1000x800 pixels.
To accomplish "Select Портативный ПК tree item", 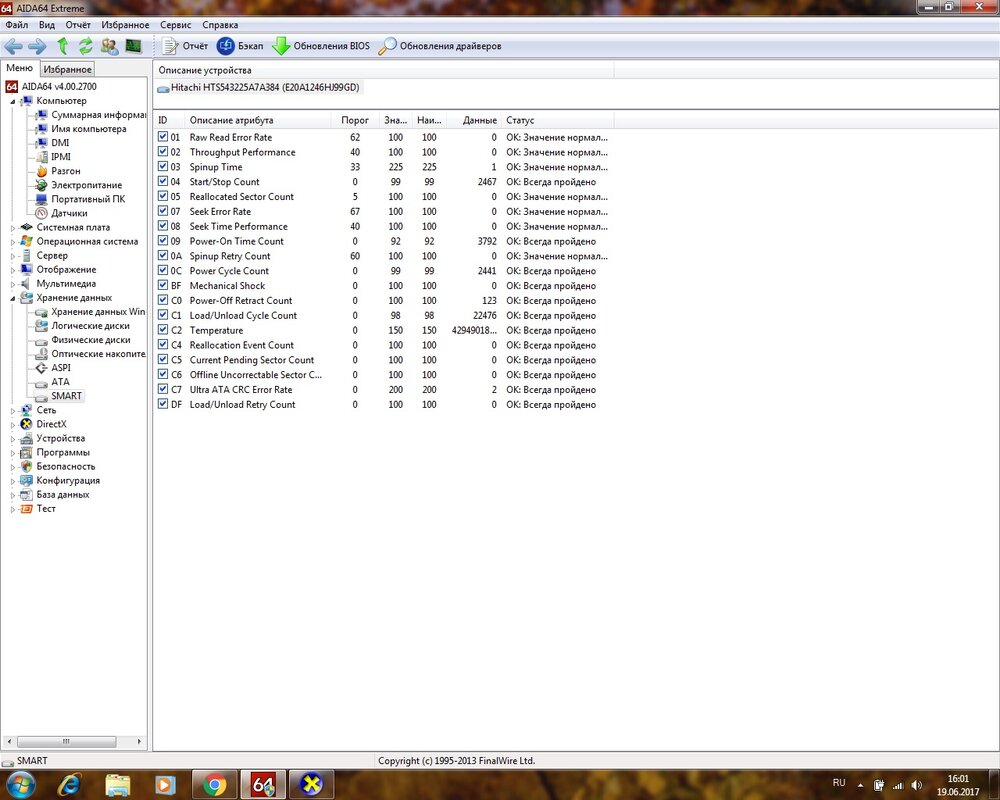I will tap(88, 199).
